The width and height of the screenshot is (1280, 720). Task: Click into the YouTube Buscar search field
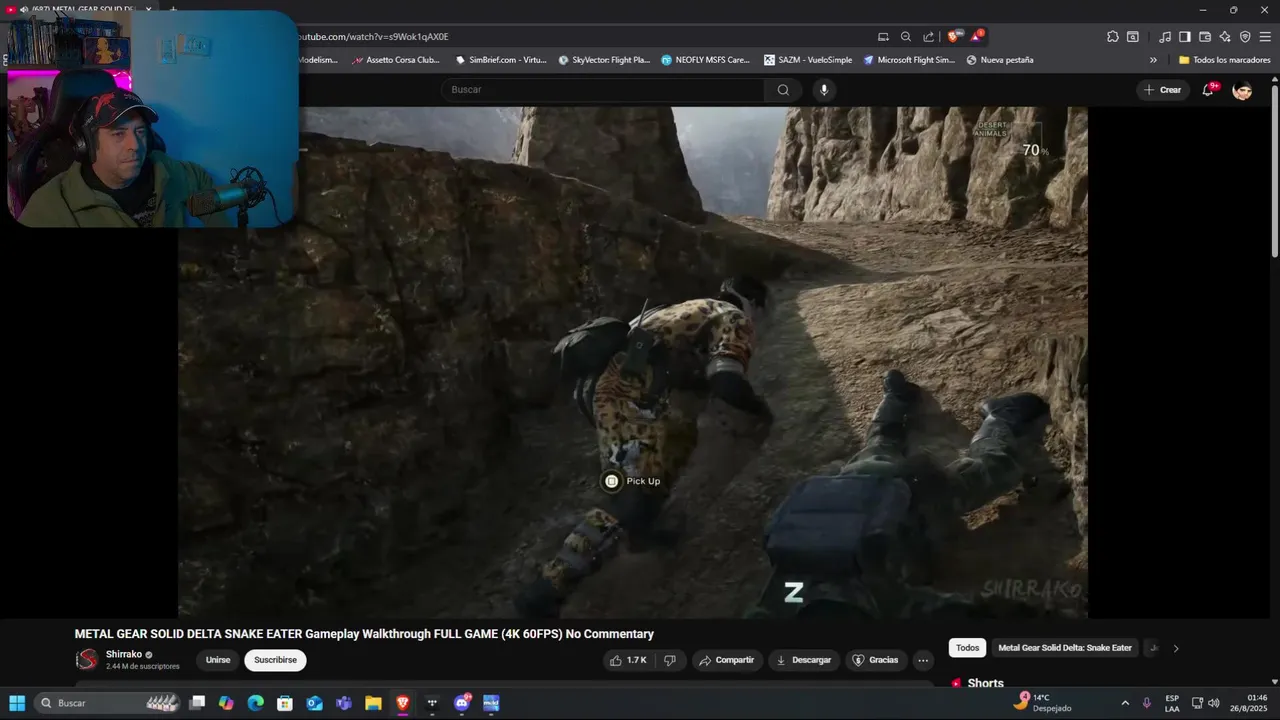click(x=603, y=90)
